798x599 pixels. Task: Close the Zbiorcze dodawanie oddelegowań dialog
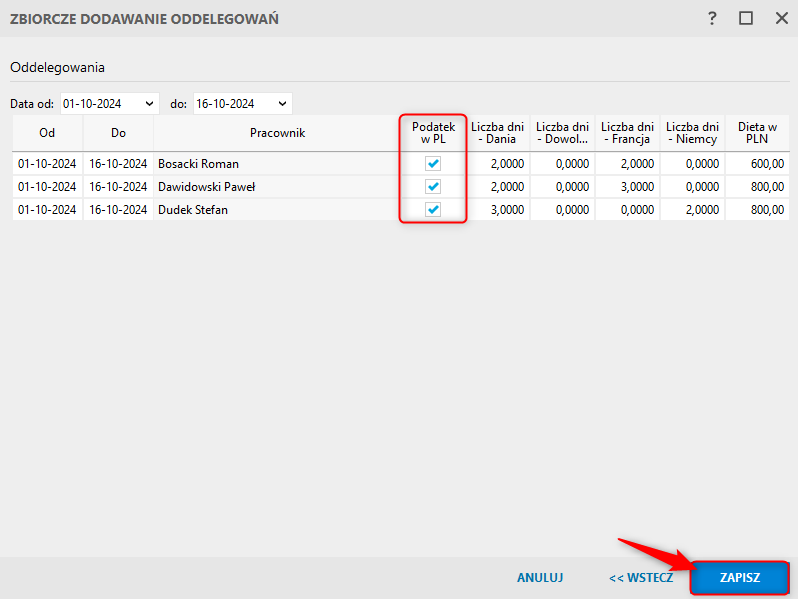tap(781, 19)
